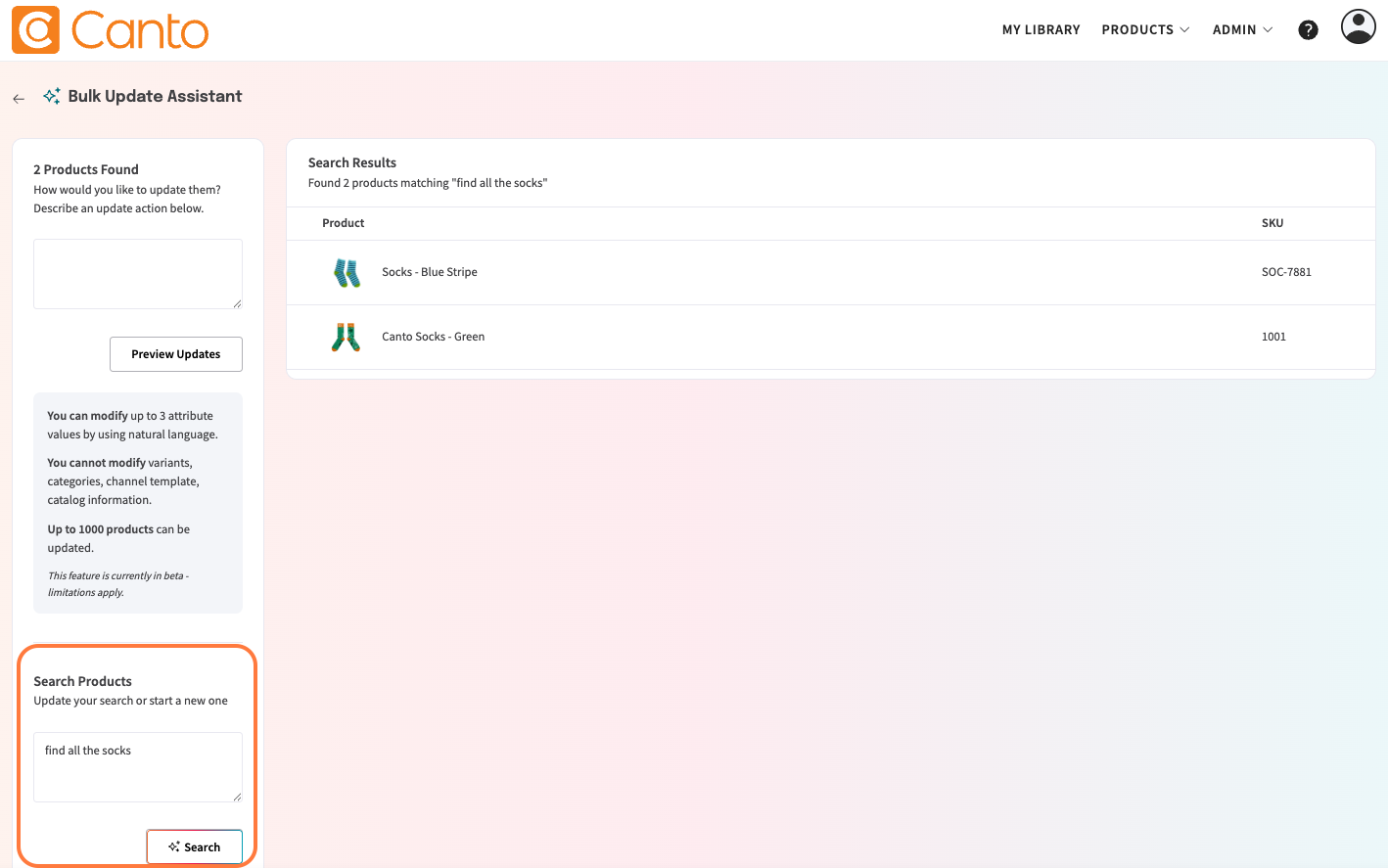Open the user profile avatar
The width and height of the screenshot is (1388, 868).
click(x=1359, y=26)
